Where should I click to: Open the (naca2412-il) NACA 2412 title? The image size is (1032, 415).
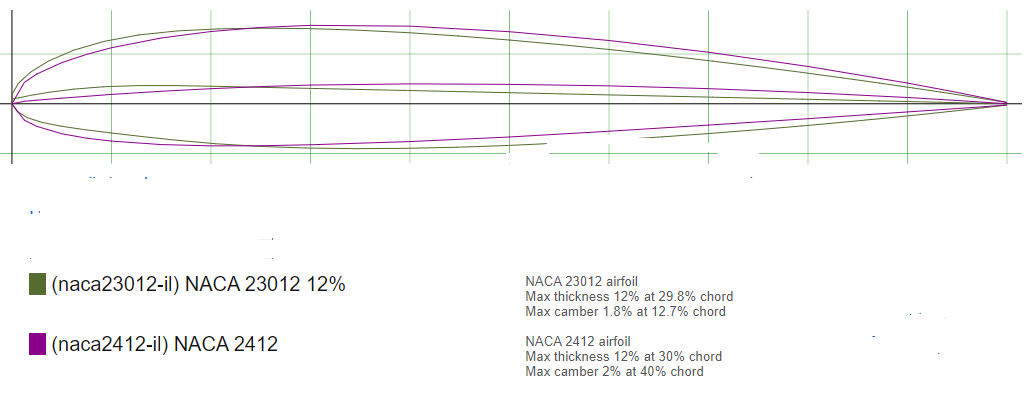click(165, 344)
